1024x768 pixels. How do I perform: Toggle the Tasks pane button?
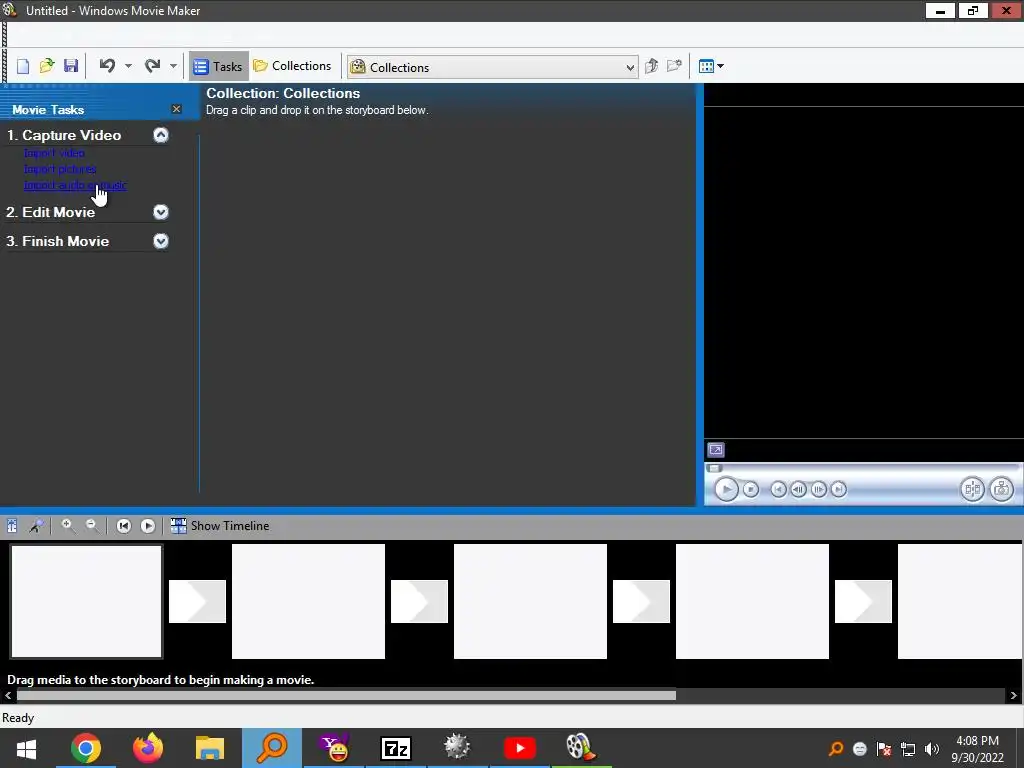(x=218, y=66)
